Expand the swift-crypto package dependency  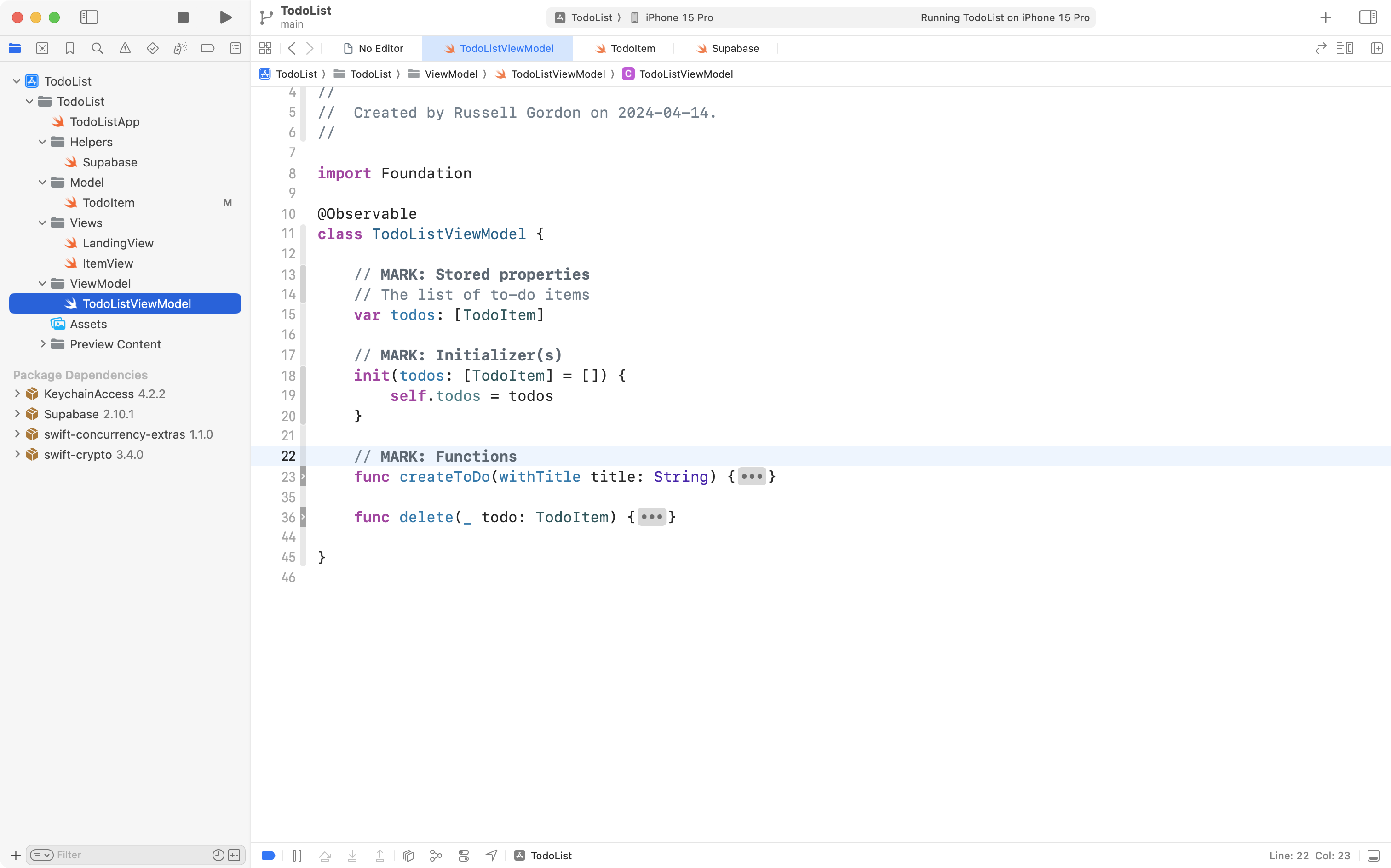(x=17, y=454)
